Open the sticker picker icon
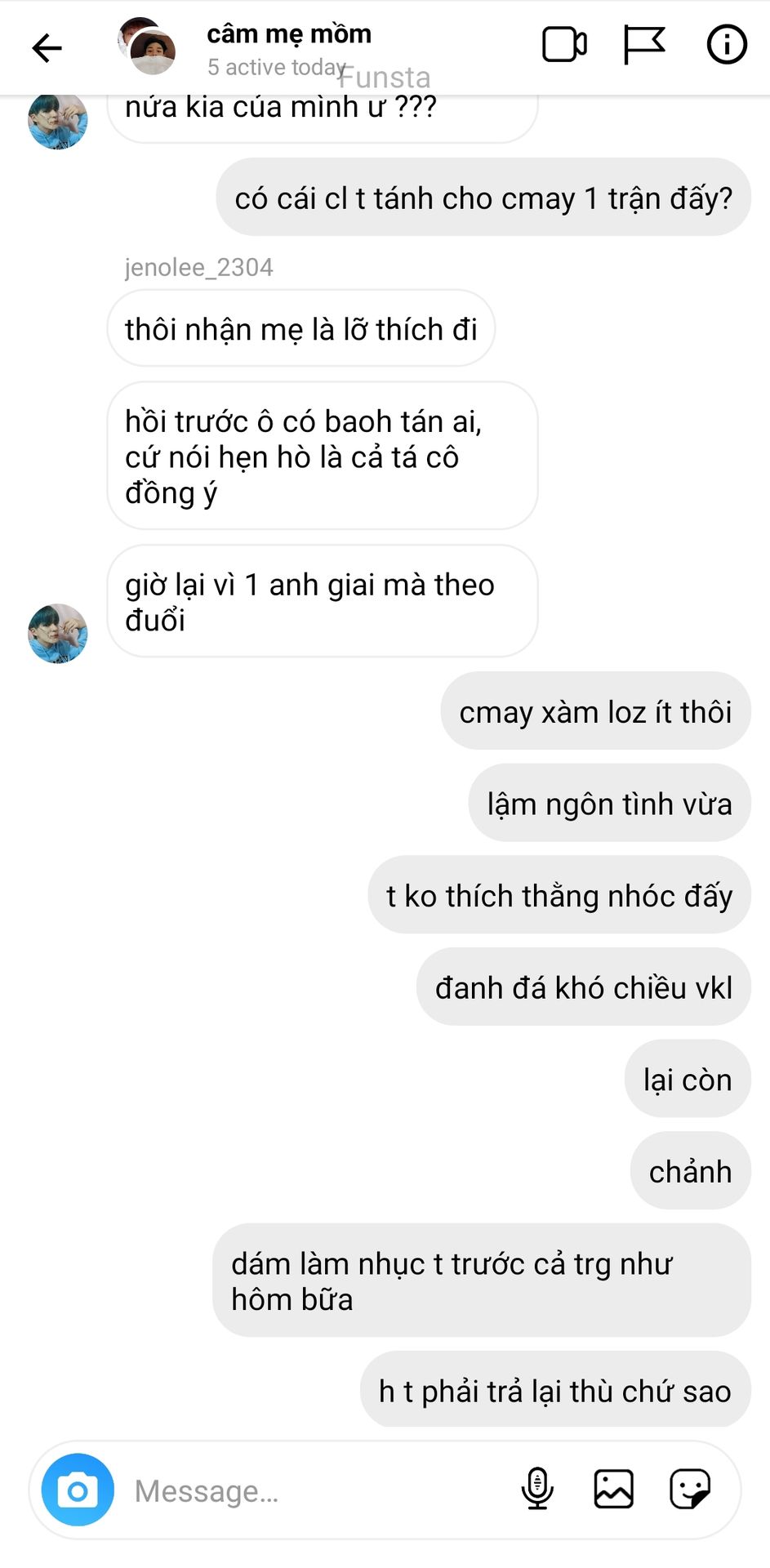770x1568 pixels. click(690, 1489)
